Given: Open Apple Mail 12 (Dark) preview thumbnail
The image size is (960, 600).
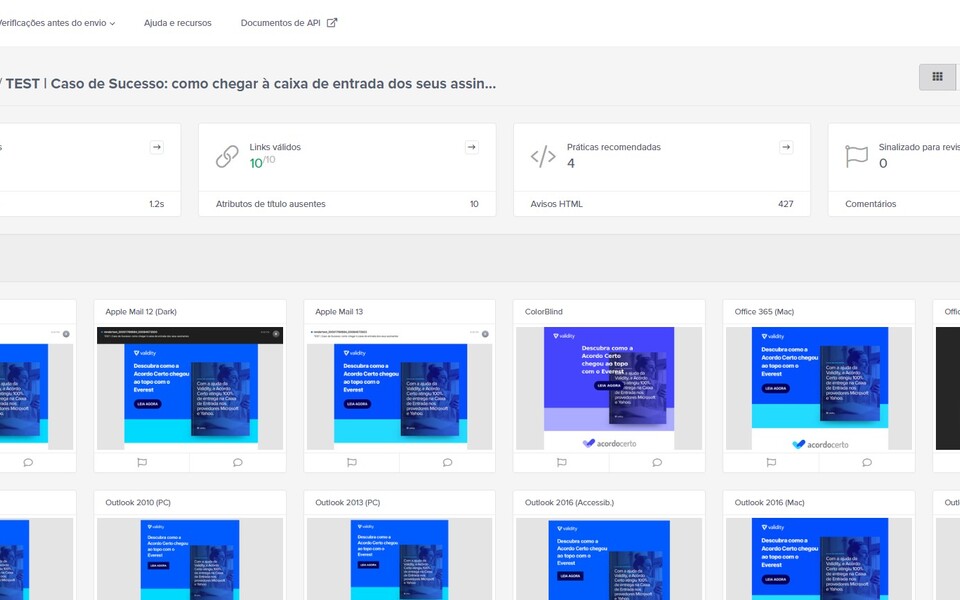Looking at the screenshot, I should (190, 388).
